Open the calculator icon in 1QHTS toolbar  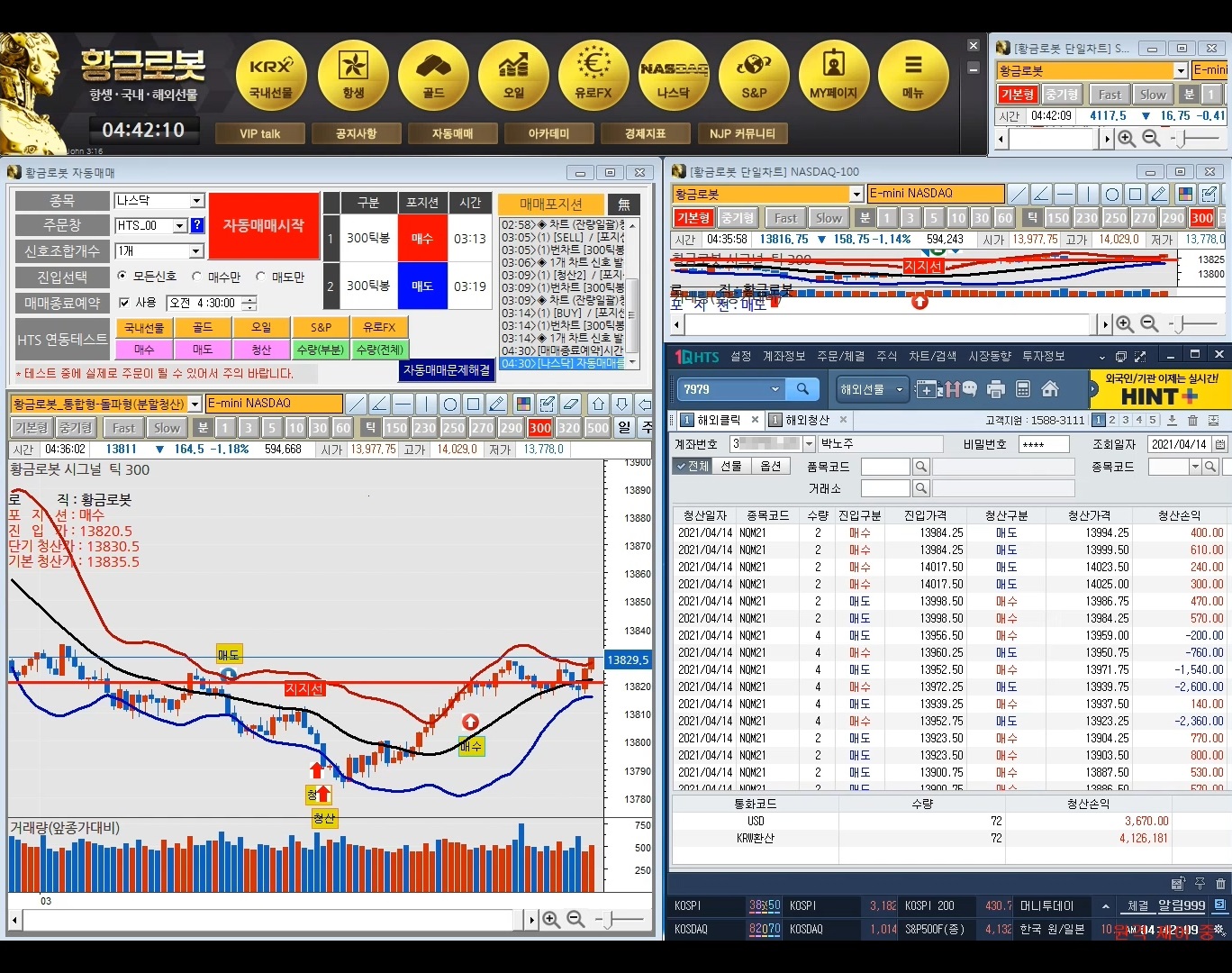coord(1023,389)
